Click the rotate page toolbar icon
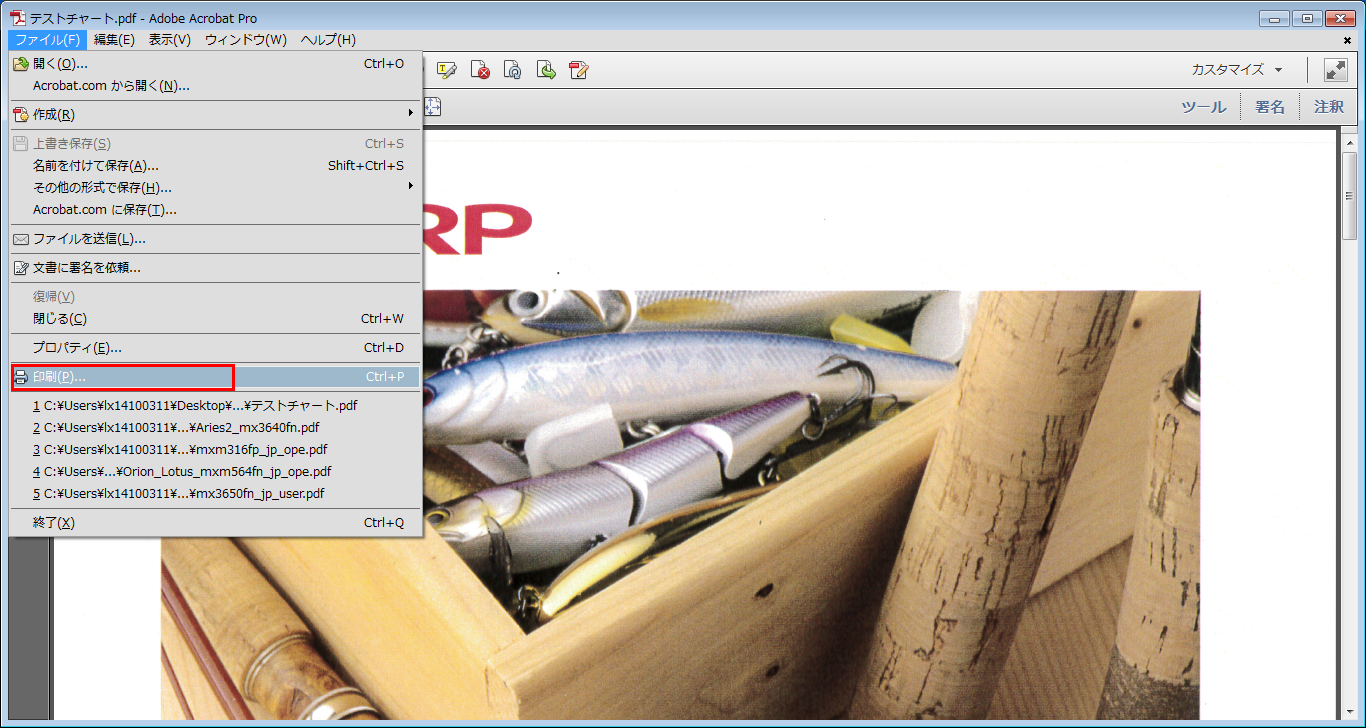The image size is (1366, 728). (x=513, y=70)
